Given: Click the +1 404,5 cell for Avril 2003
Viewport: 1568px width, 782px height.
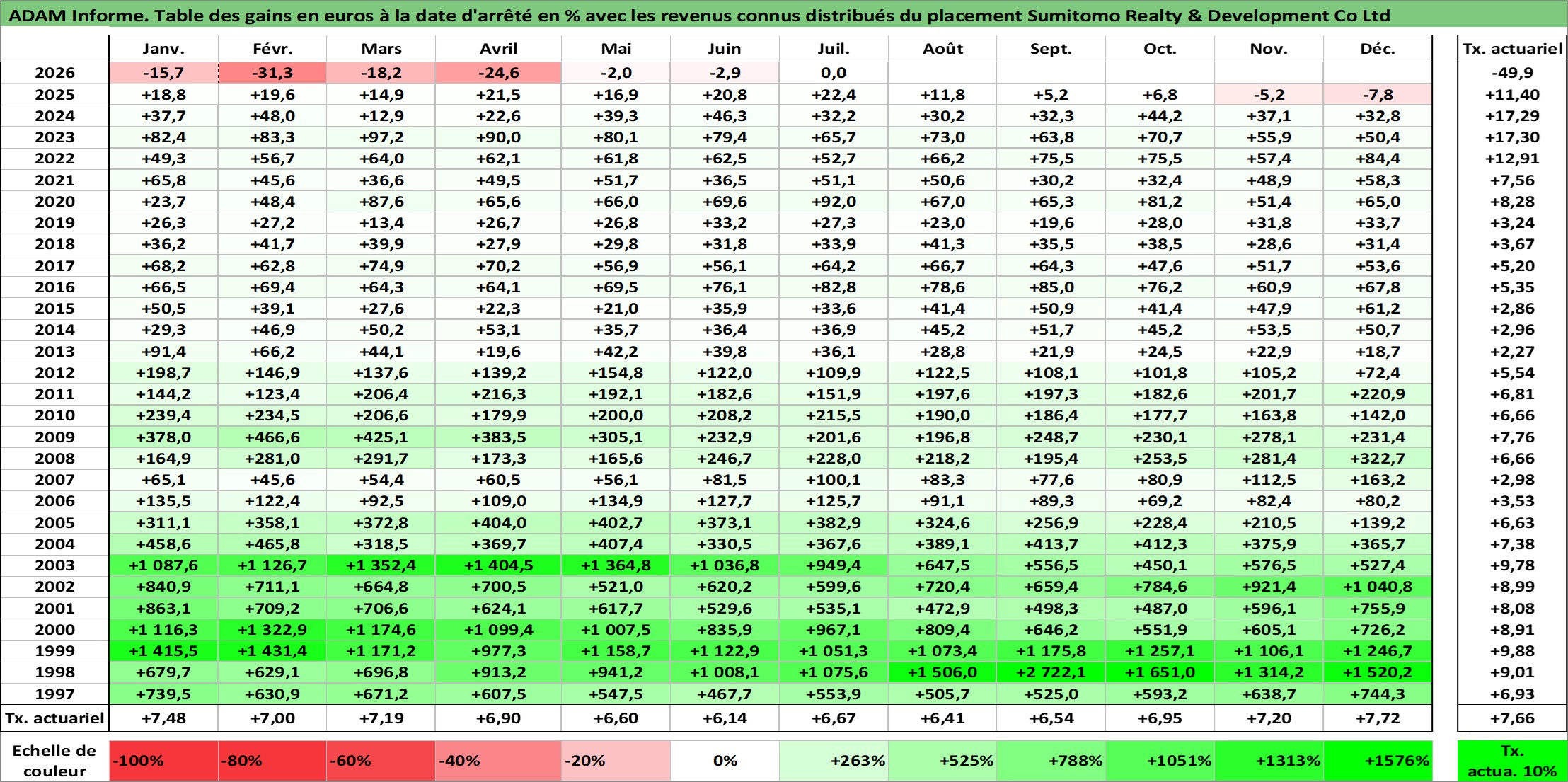Looking at the screenshot, I should 499,565.
